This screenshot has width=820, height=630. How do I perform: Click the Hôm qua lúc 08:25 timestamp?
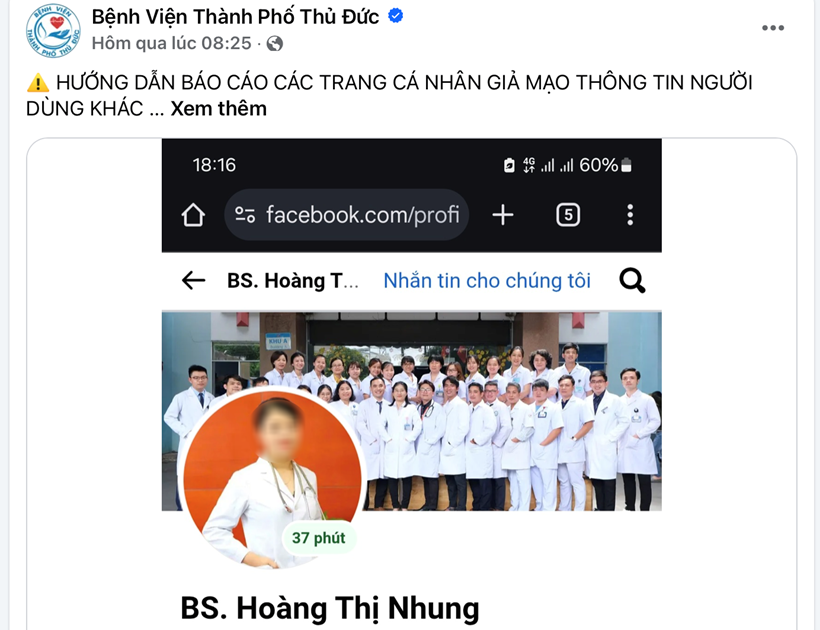click(x=172, y=43)
